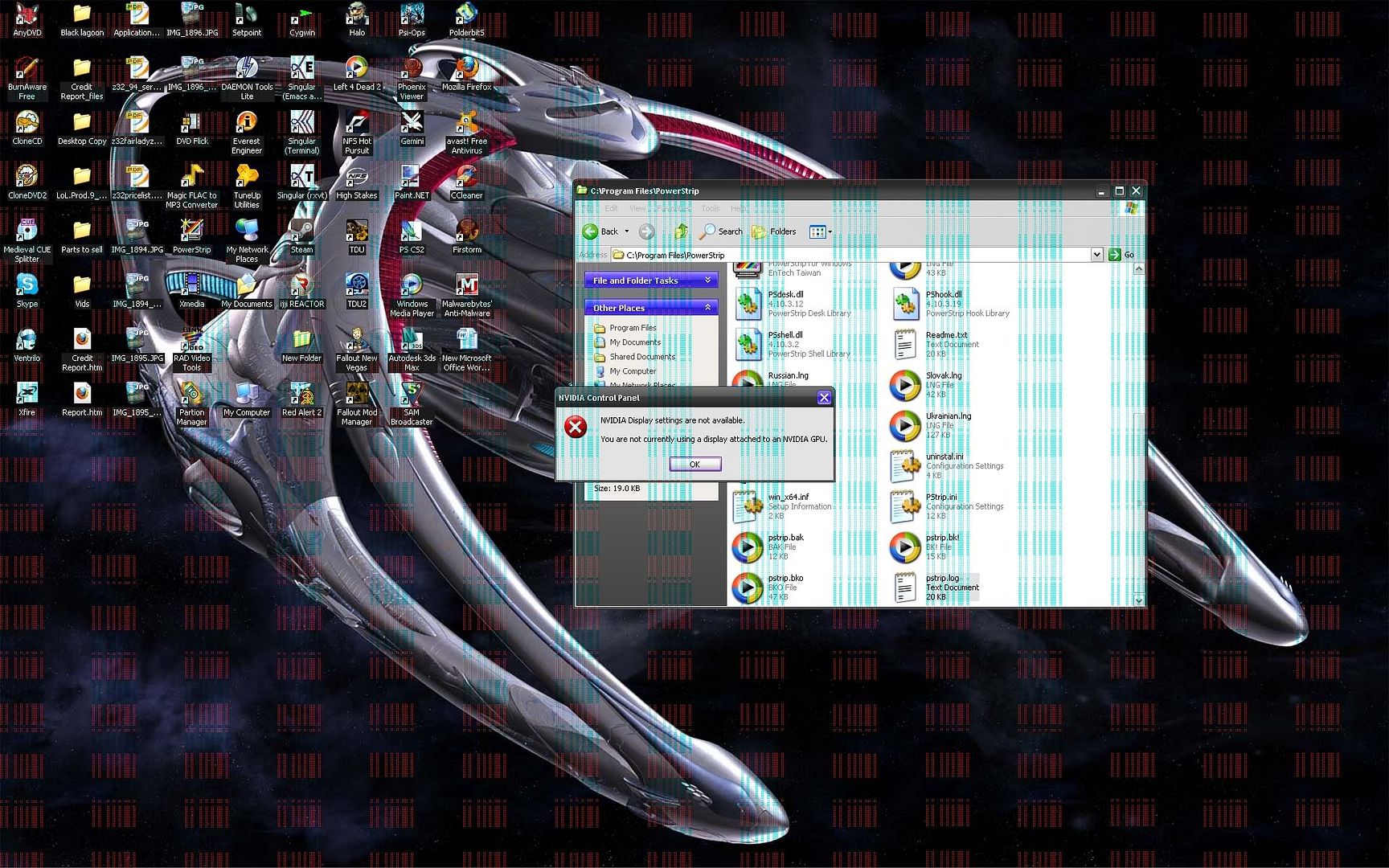Open DVD Flick desktop shortcut
This screenshot has height=868, width=1389.
(x=192, y=129)
